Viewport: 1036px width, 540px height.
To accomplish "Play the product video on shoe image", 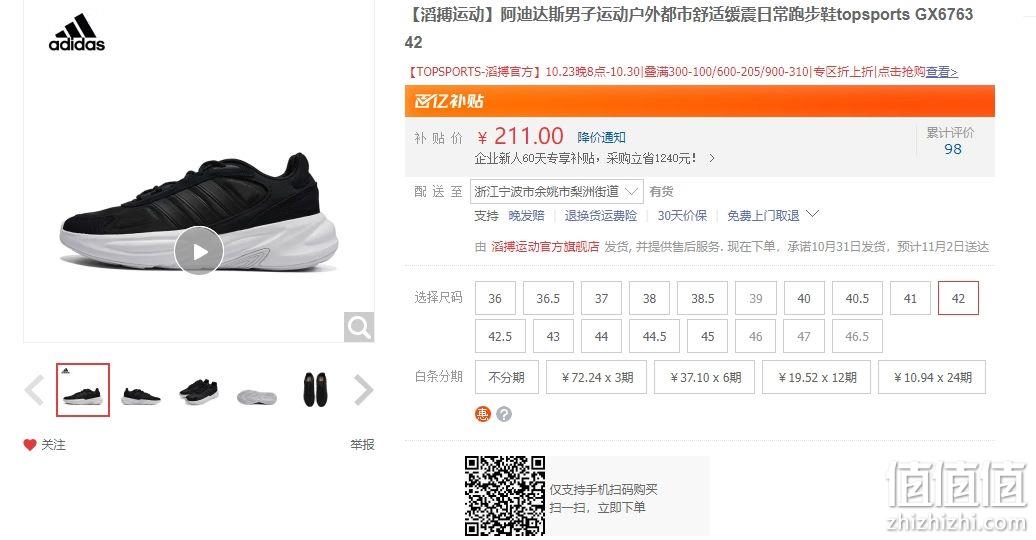I will (x=199, y=251).
